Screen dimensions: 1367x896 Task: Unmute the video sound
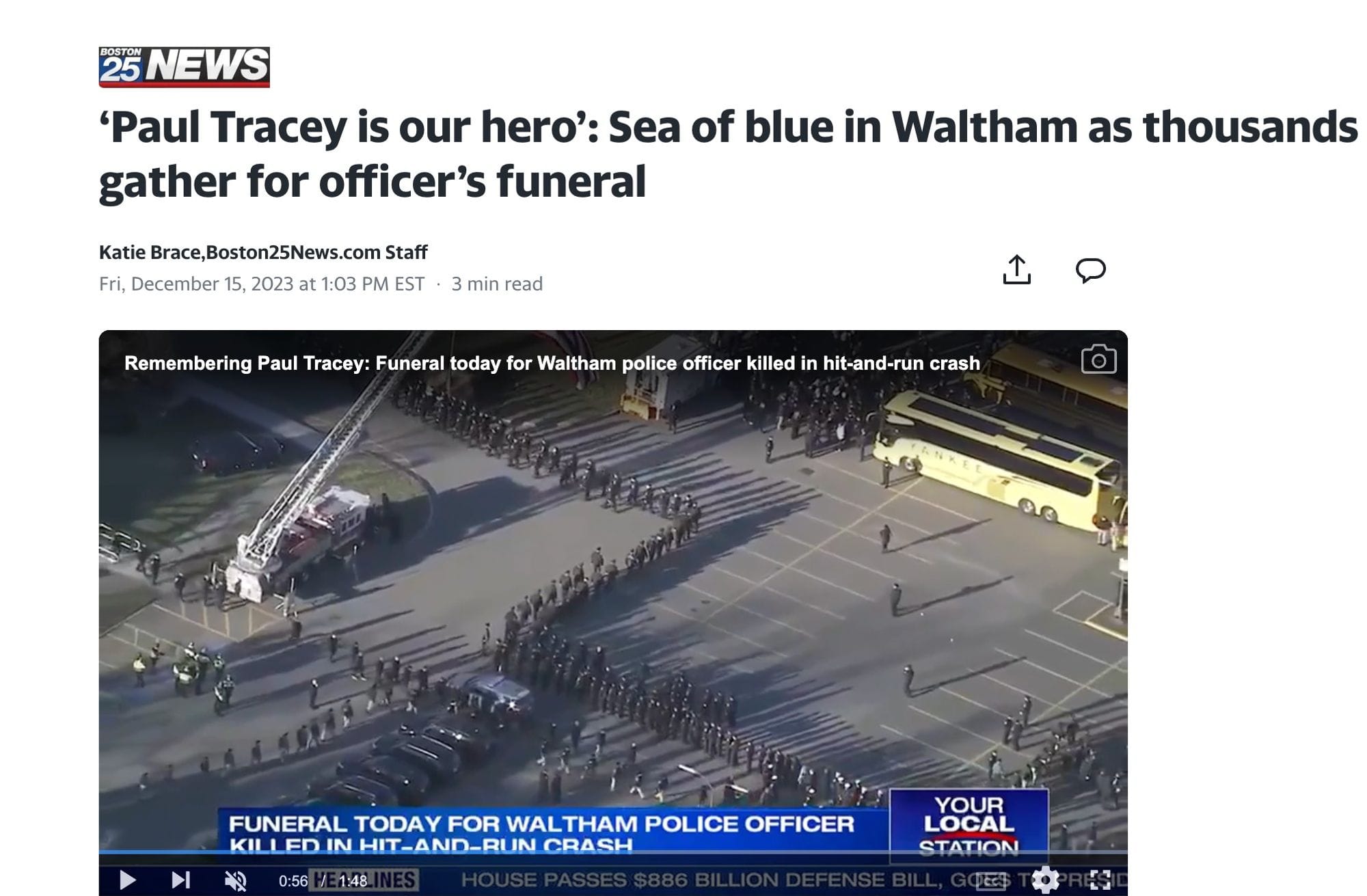pos(236,880)
